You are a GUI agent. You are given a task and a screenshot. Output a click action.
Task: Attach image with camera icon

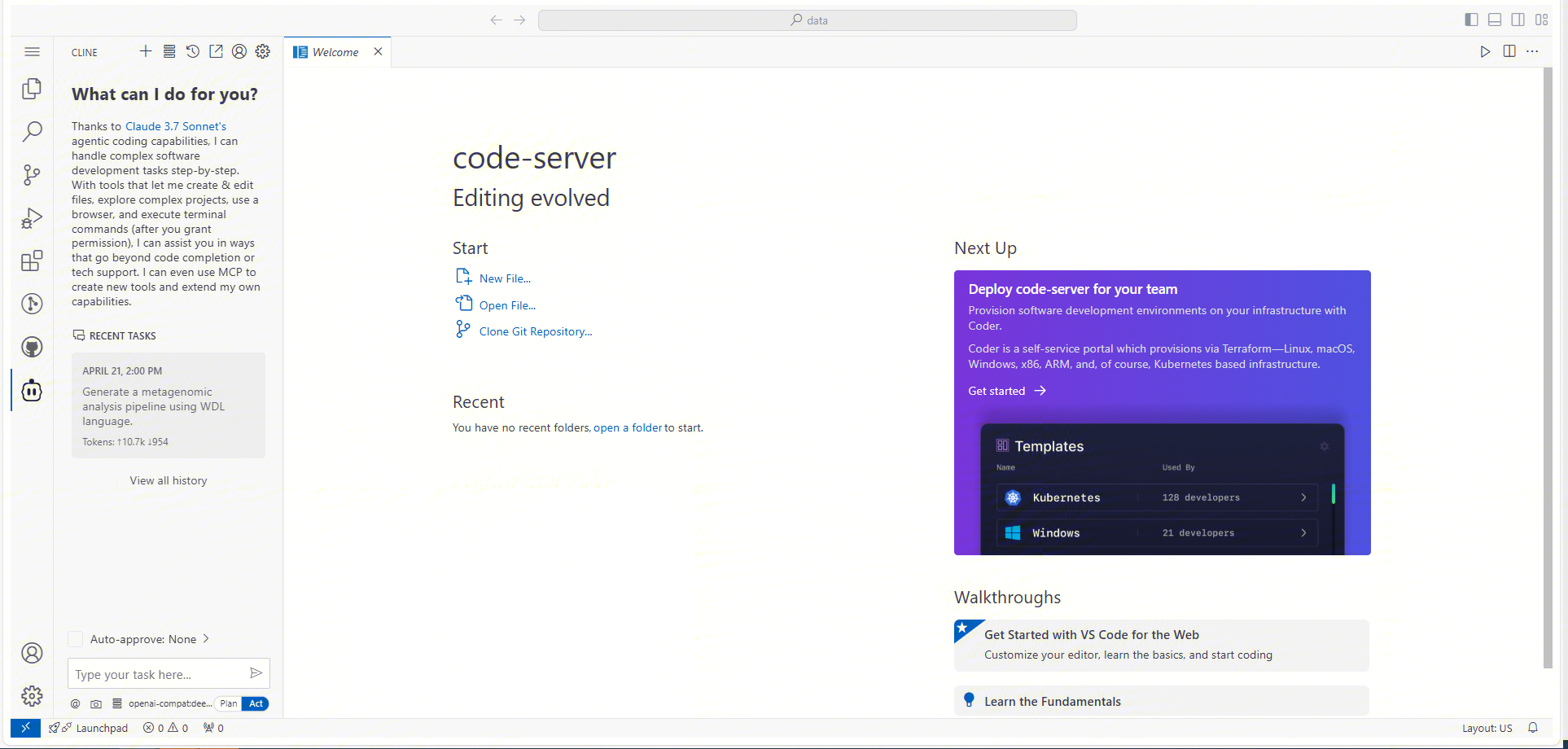pos(96,704)
